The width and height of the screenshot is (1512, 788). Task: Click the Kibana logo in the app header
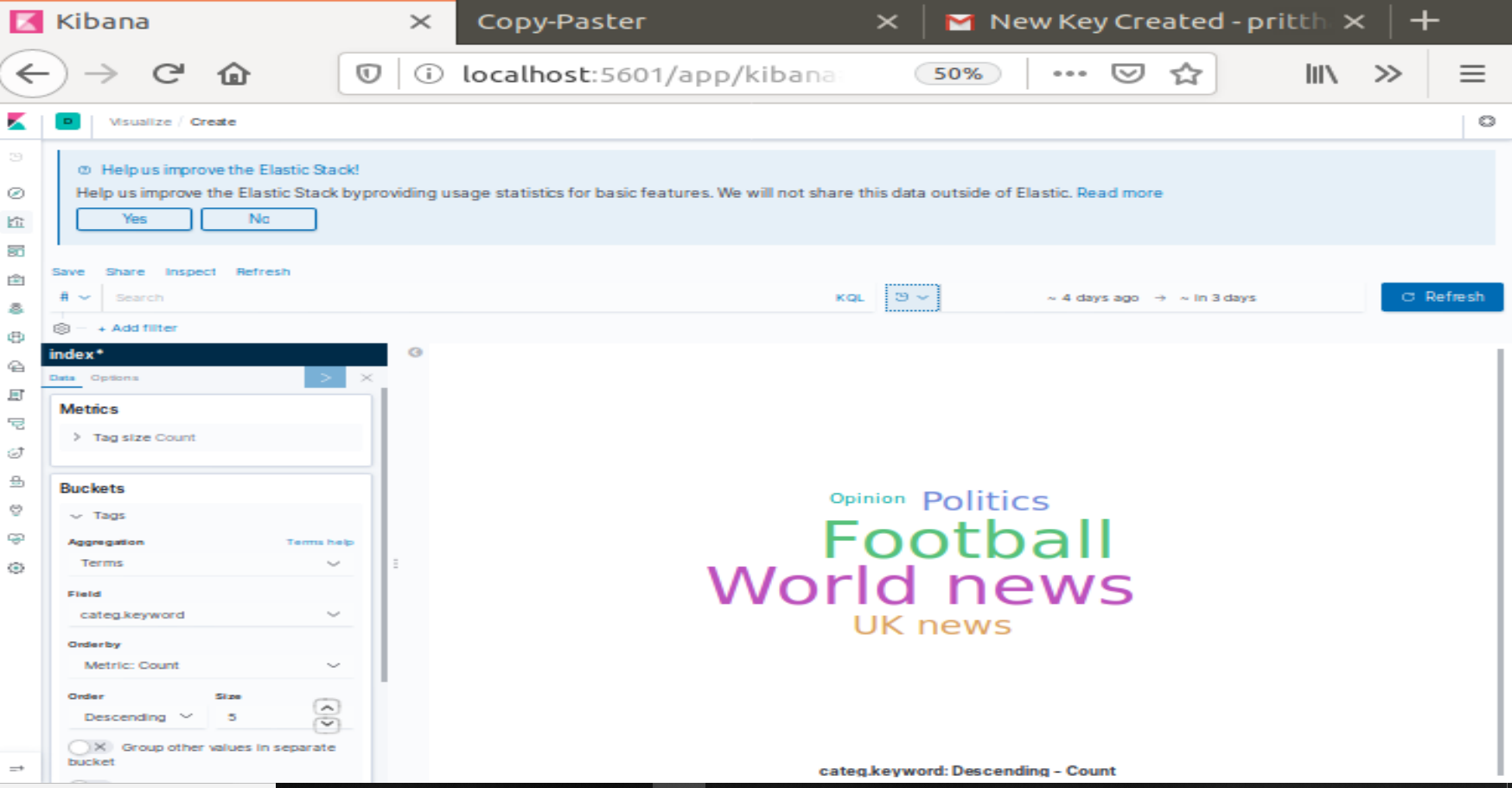(x=16, y=122)
